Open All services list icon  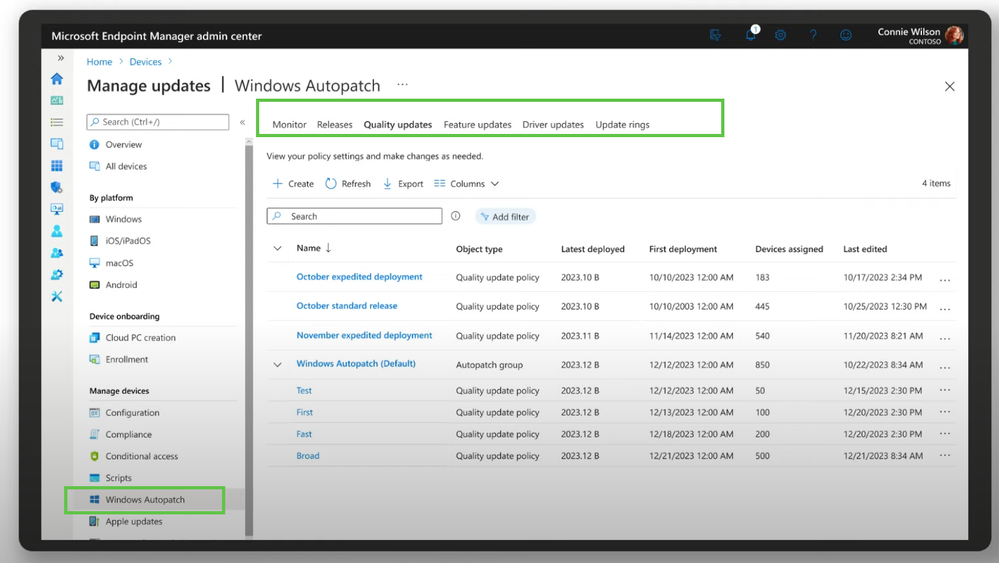(x=57, y=122)
